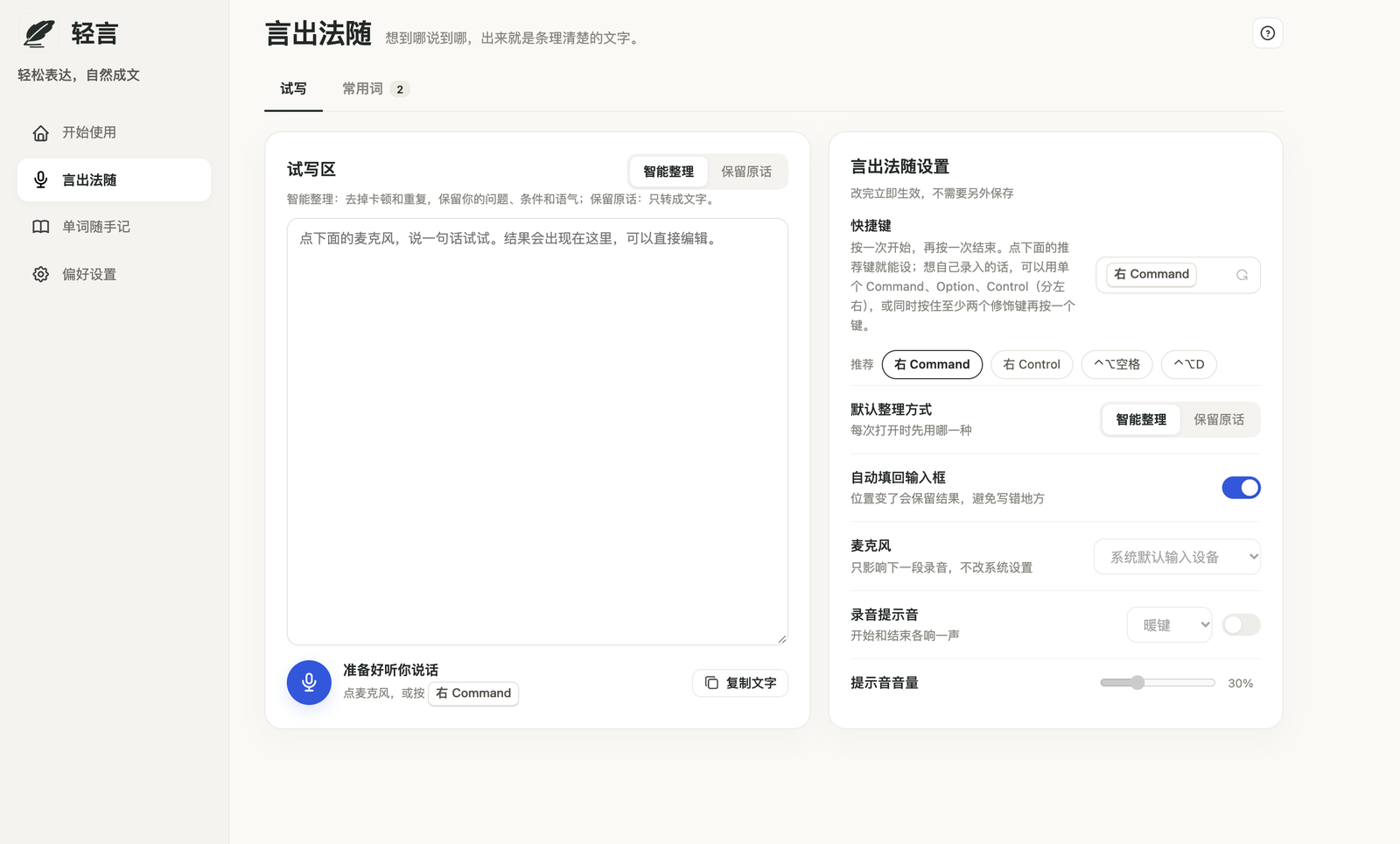Open 偏好设置 via the gear icon
Screen dimensions: 1400x844
point(41,274)
